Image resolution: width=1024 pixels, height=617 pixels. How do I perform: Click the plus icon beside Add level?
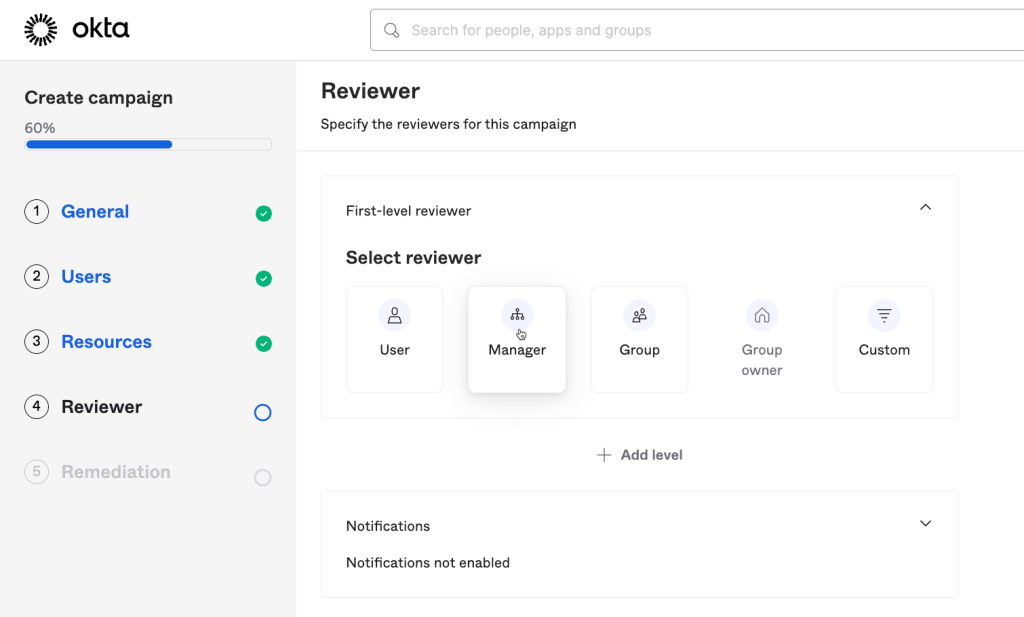coord(604,455)
